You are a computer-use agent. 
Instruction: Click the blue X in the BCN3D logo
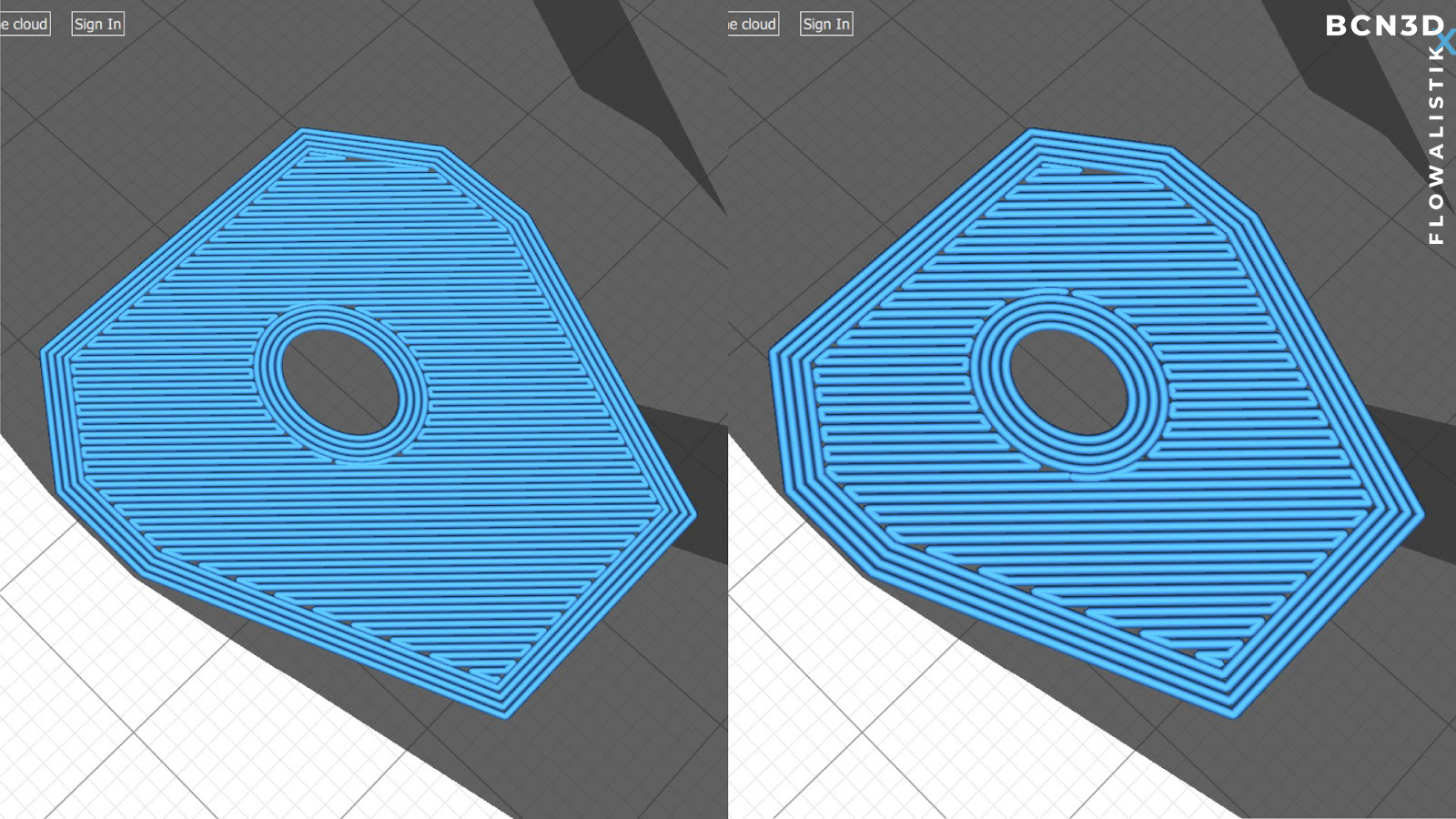[1446, 40]
